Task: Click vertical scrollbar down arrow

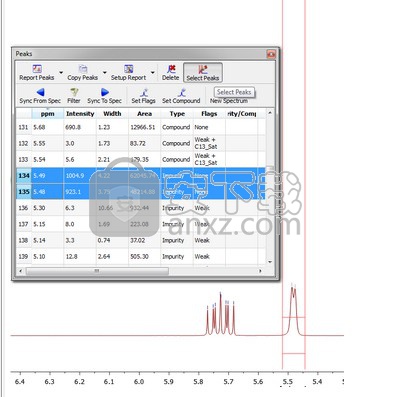Action: pyautogui.click(x=270, y=262)
